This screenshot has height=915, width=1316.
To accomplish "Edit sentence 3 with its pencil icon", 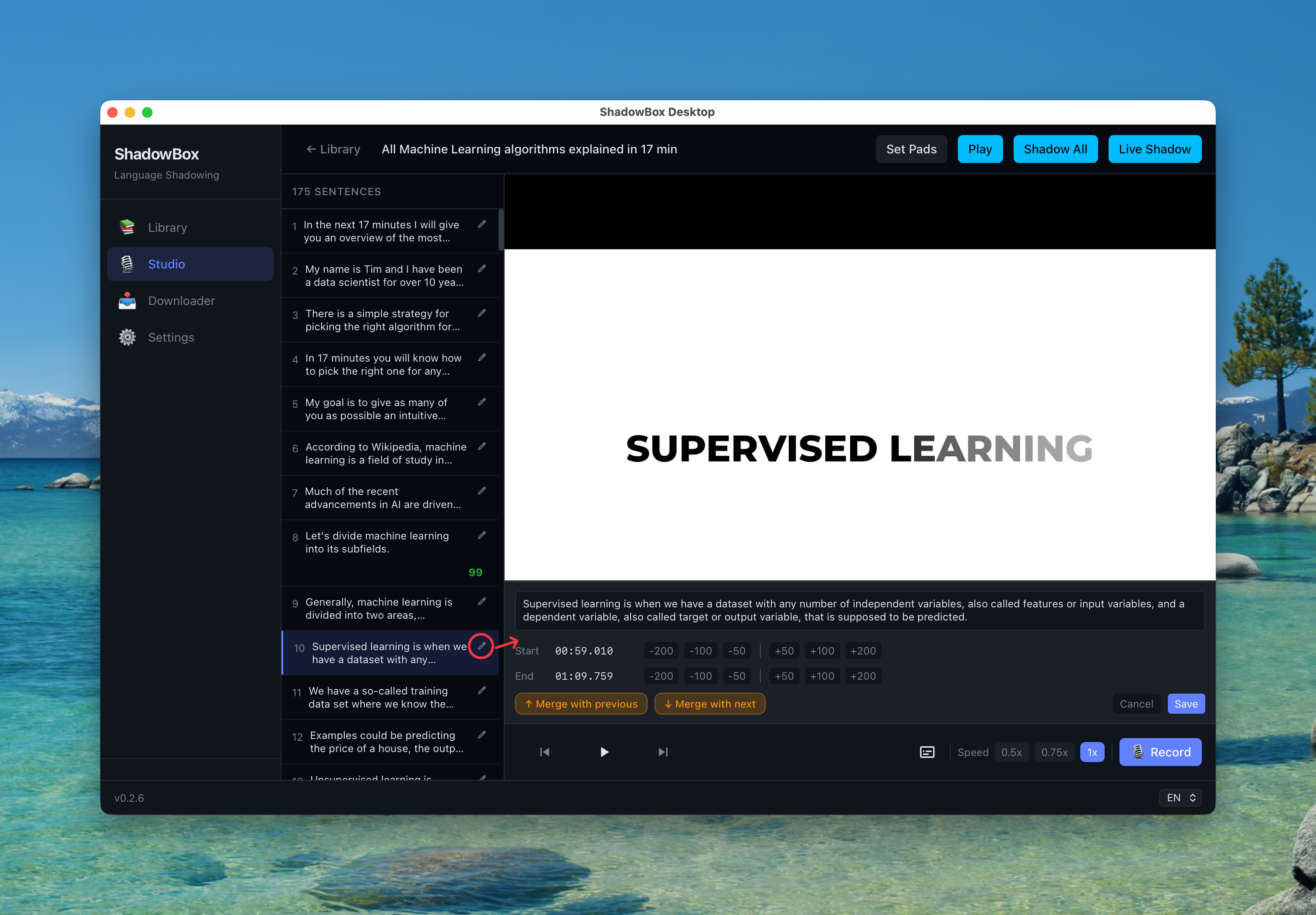I will (482, 313).
